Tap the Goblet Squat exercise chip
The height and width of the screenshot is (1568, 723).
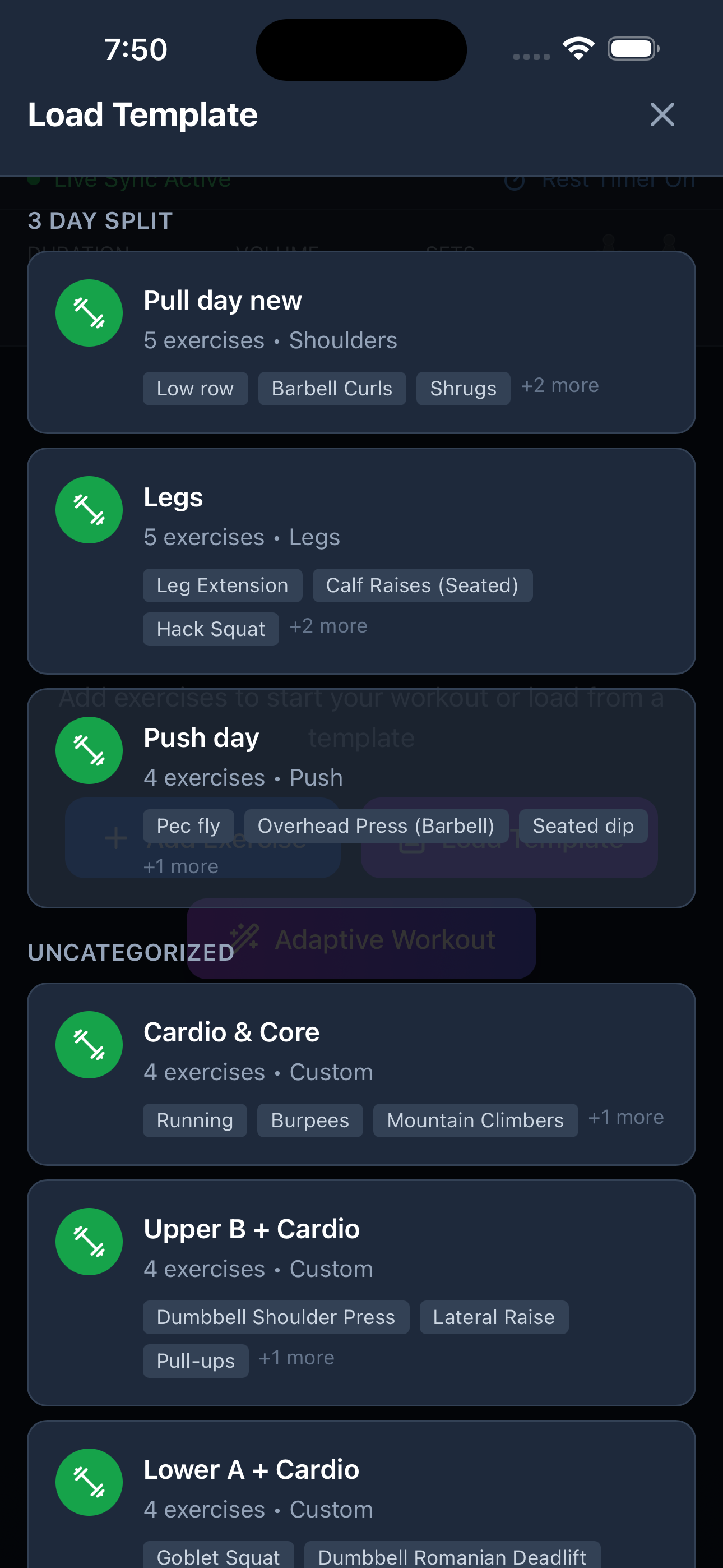[x=218, y=1556]
